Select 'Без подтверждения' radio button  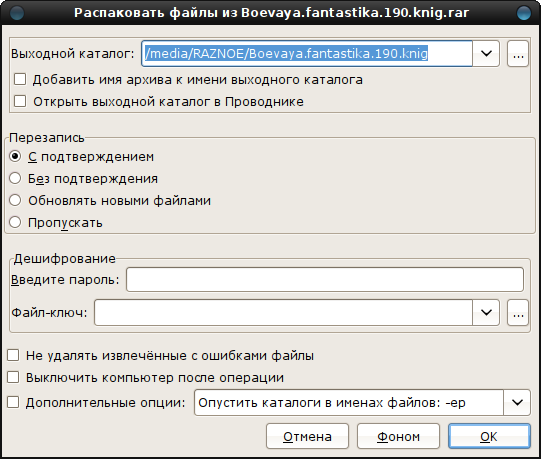tap(15, 178)
